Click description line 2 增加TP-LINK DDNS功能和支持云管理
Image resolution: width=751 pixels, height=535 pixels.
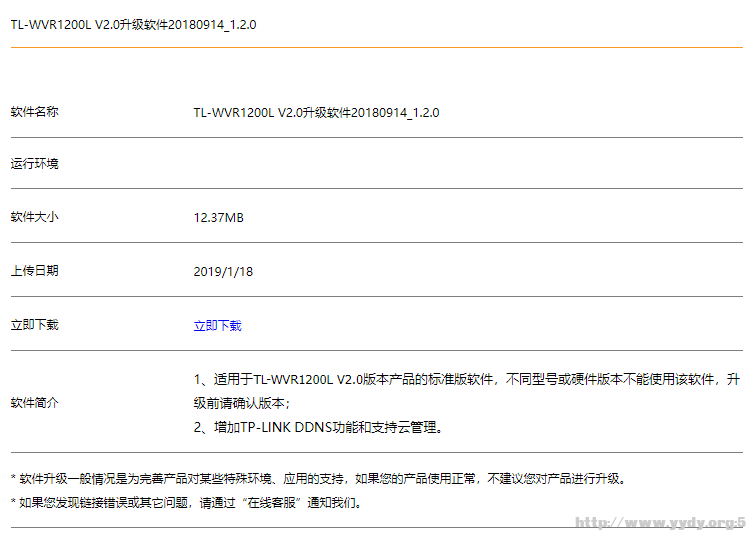click(x=318, y=427)
